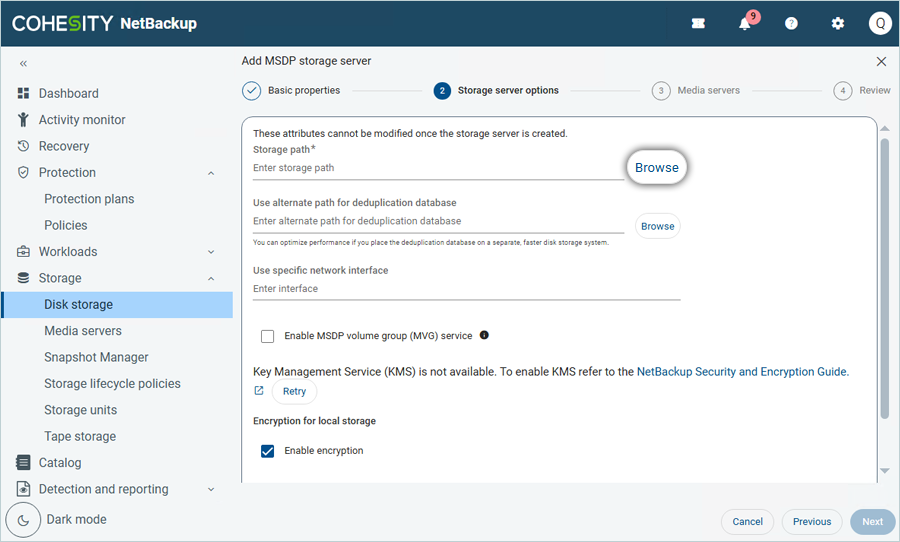Click Browse next to Storage path
This screenshot has width=900, height=542.
657,168
